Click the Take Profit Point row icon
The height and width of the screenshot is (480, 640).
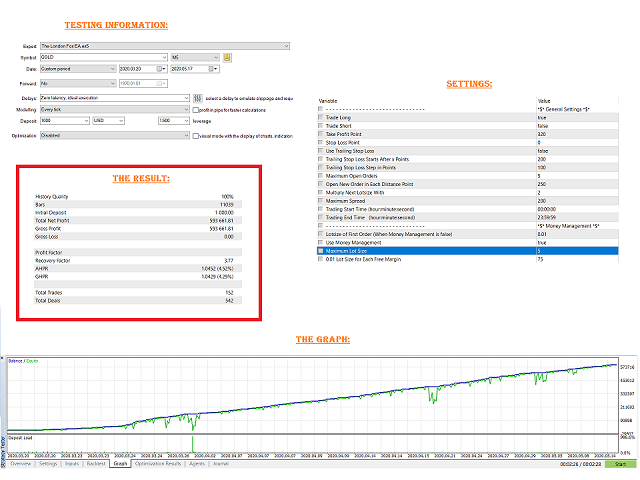click(x=320, y=134)
